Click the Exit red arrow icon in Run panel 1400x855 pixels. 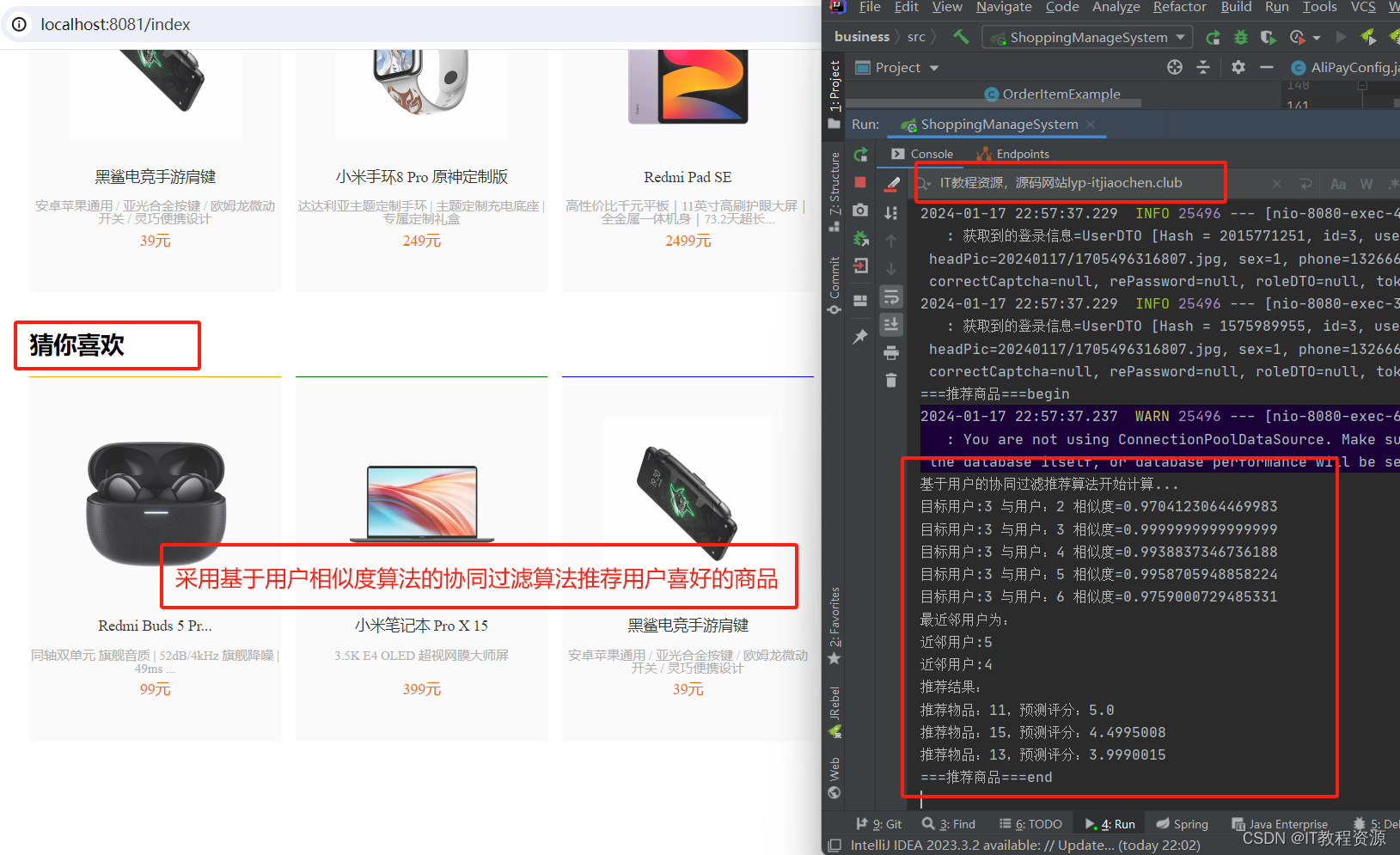coord(860,266)
